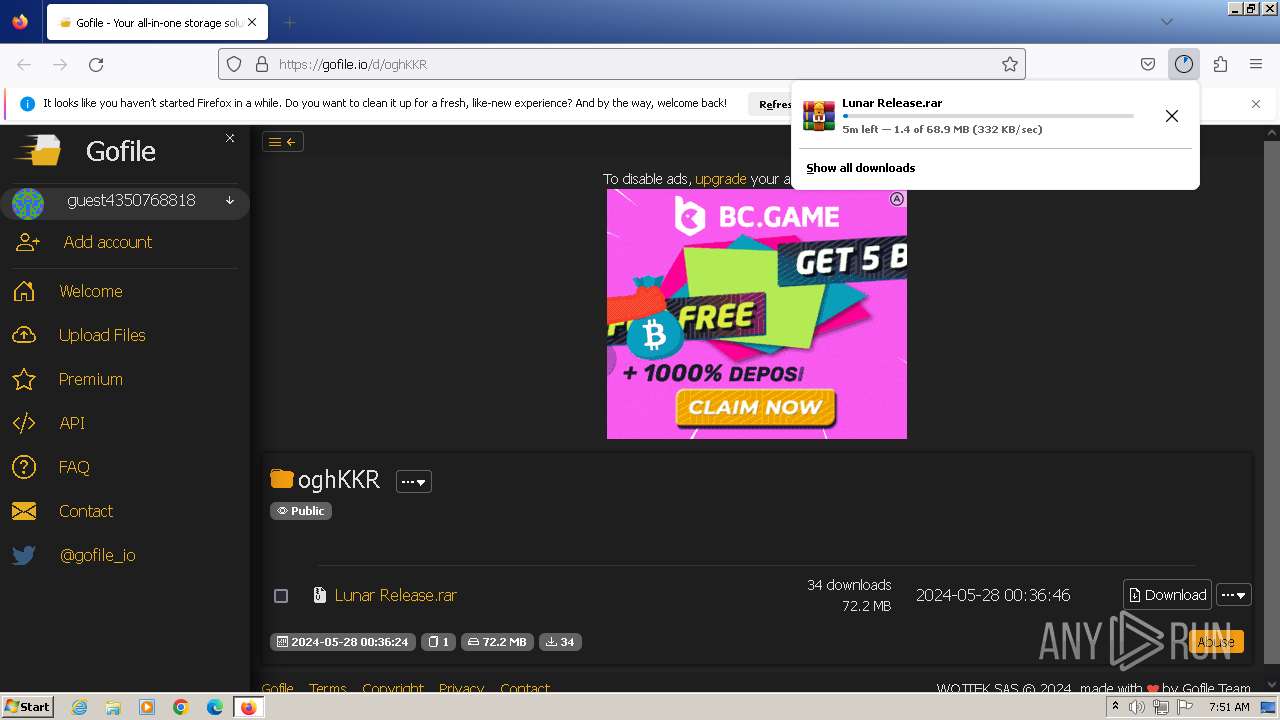Click the Firefox reload button
Viewport: 1280px width, 720px height.
96,64
